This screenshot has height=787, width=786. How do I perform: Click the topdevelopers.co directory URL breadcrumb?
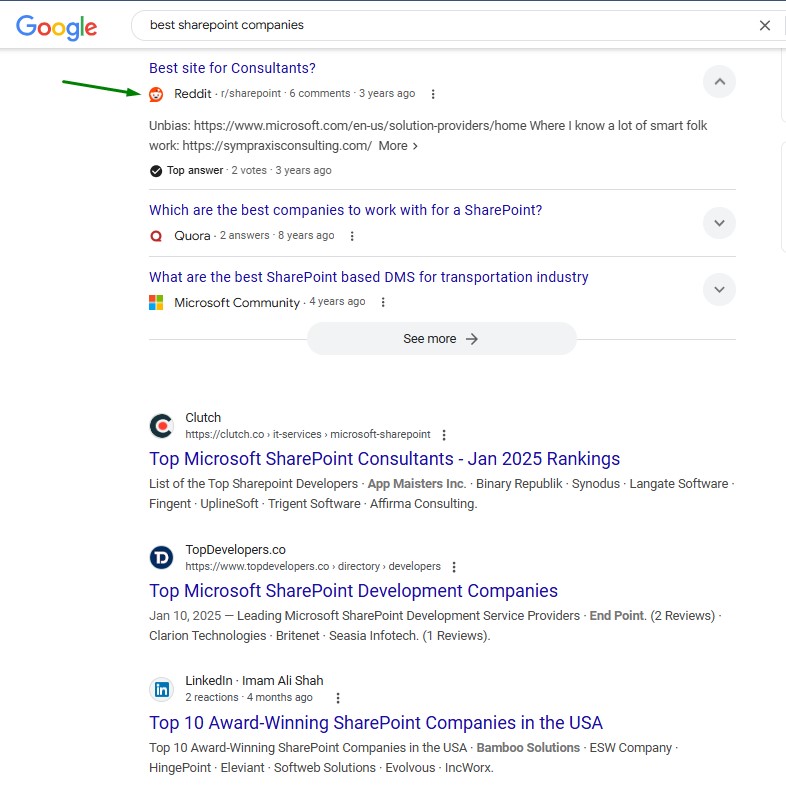pos(313,566)
